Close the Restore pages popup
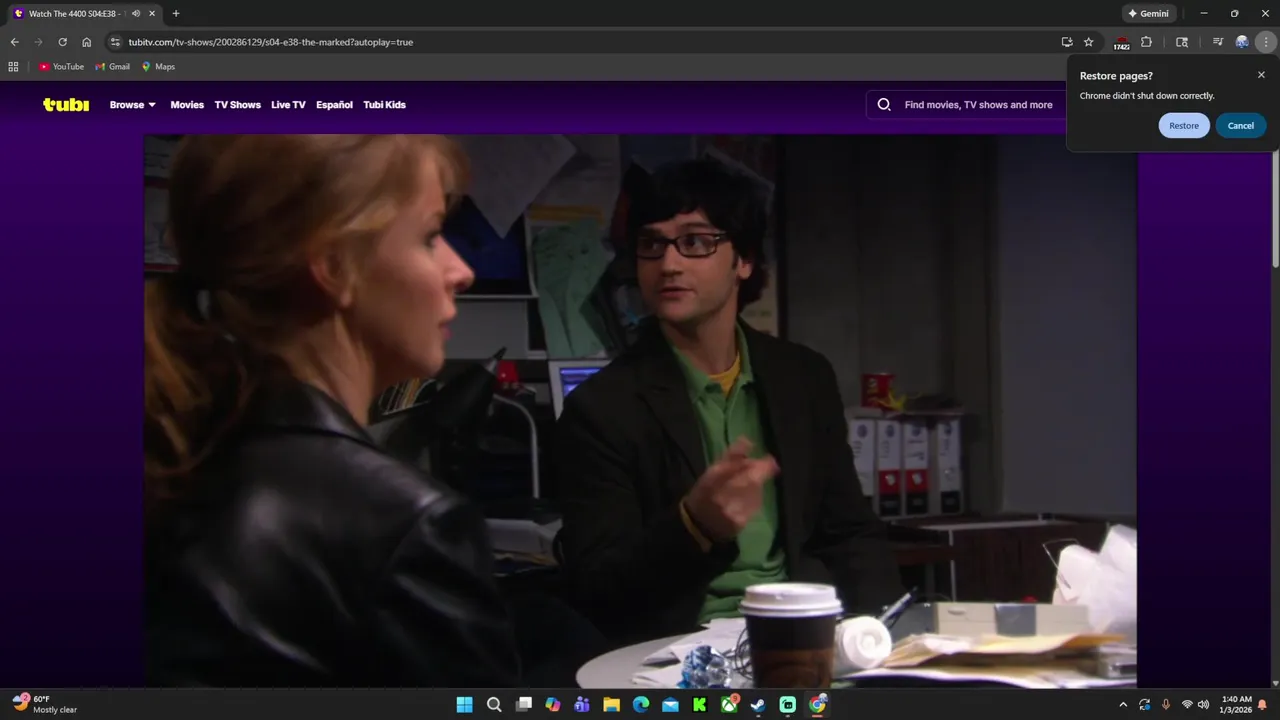 pos(1261,75)
